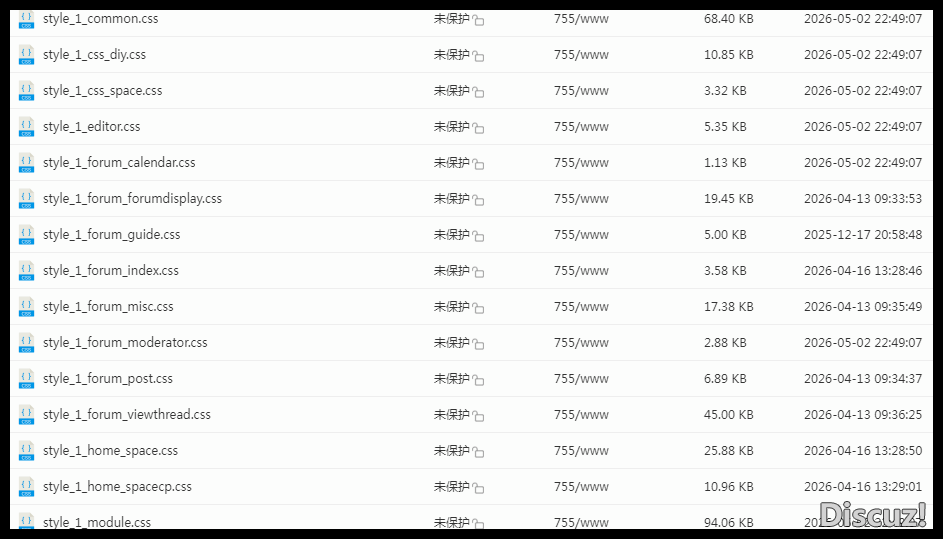Image resolution: width=943 pixels, height=539 pixels.
Task: Click the style_1_module.css file name
Action: 97,522
